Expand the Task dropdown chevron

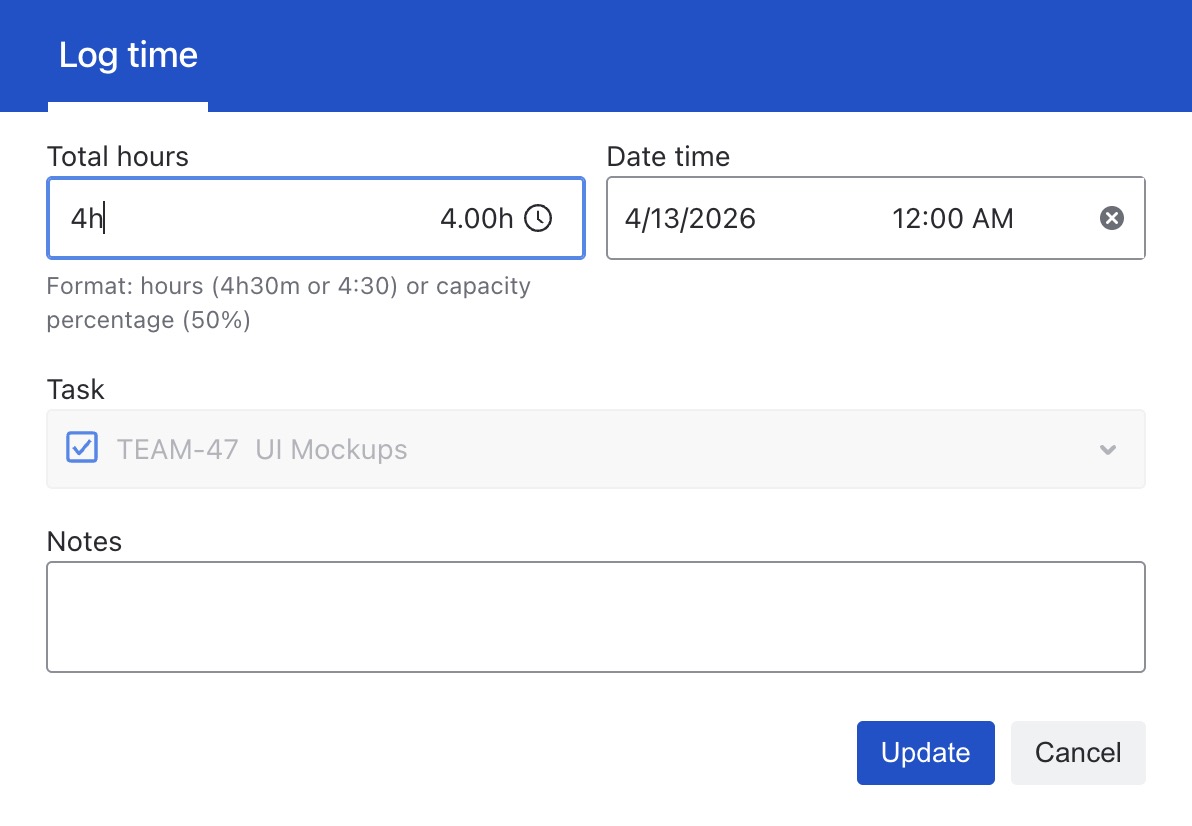(x=1107, y=450)
